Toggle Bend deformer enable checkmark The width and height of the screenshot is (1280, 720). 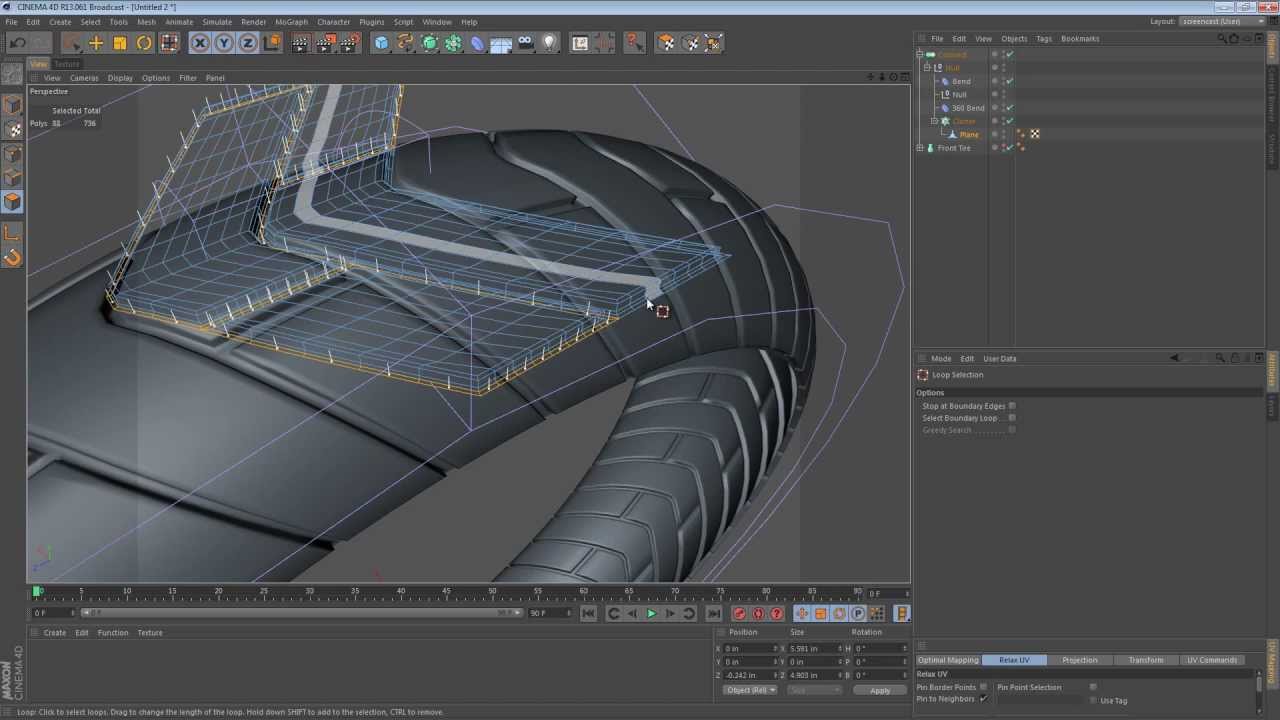(x=1009, y=81)
